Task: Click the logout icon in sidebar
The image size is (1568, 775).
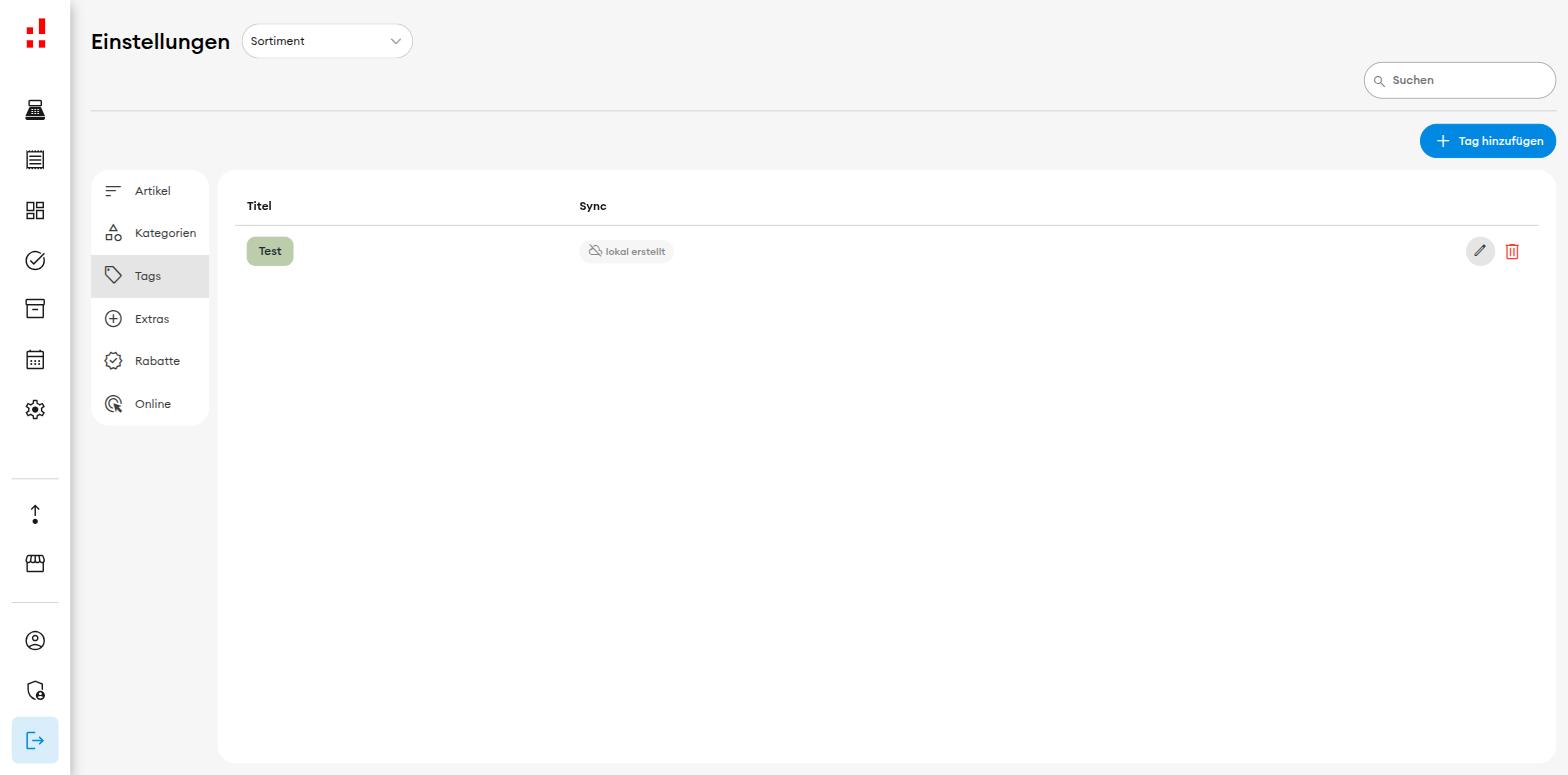Action: coord(35,740)
